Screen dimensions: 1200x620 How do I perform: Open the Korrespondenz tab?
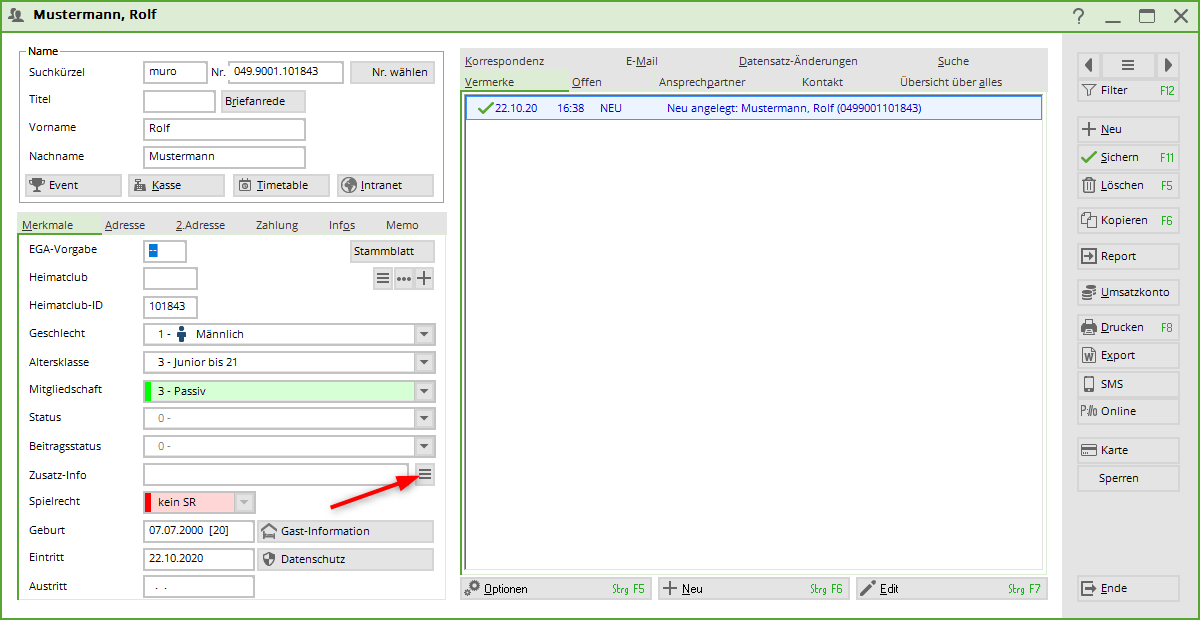pos(504,61)
